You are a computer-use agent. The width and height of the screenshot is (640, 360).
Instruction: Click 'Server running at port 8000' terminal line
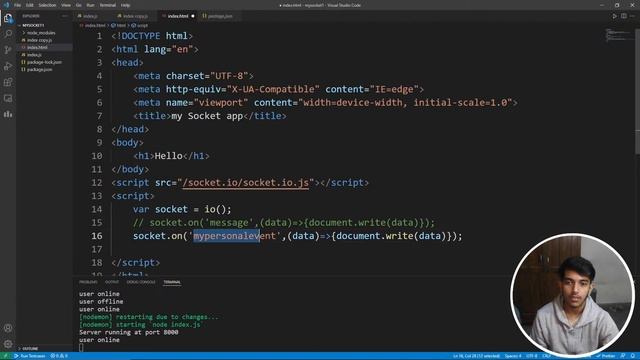[129, 332]
